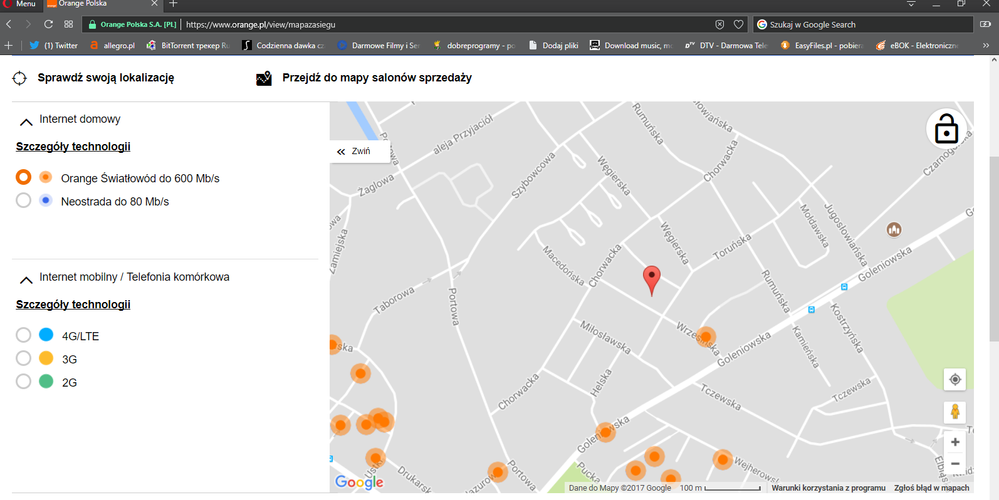This screenshot has height=500, width=999.
Task: Zoom in the map with plus button
Action: coord(955,442)
